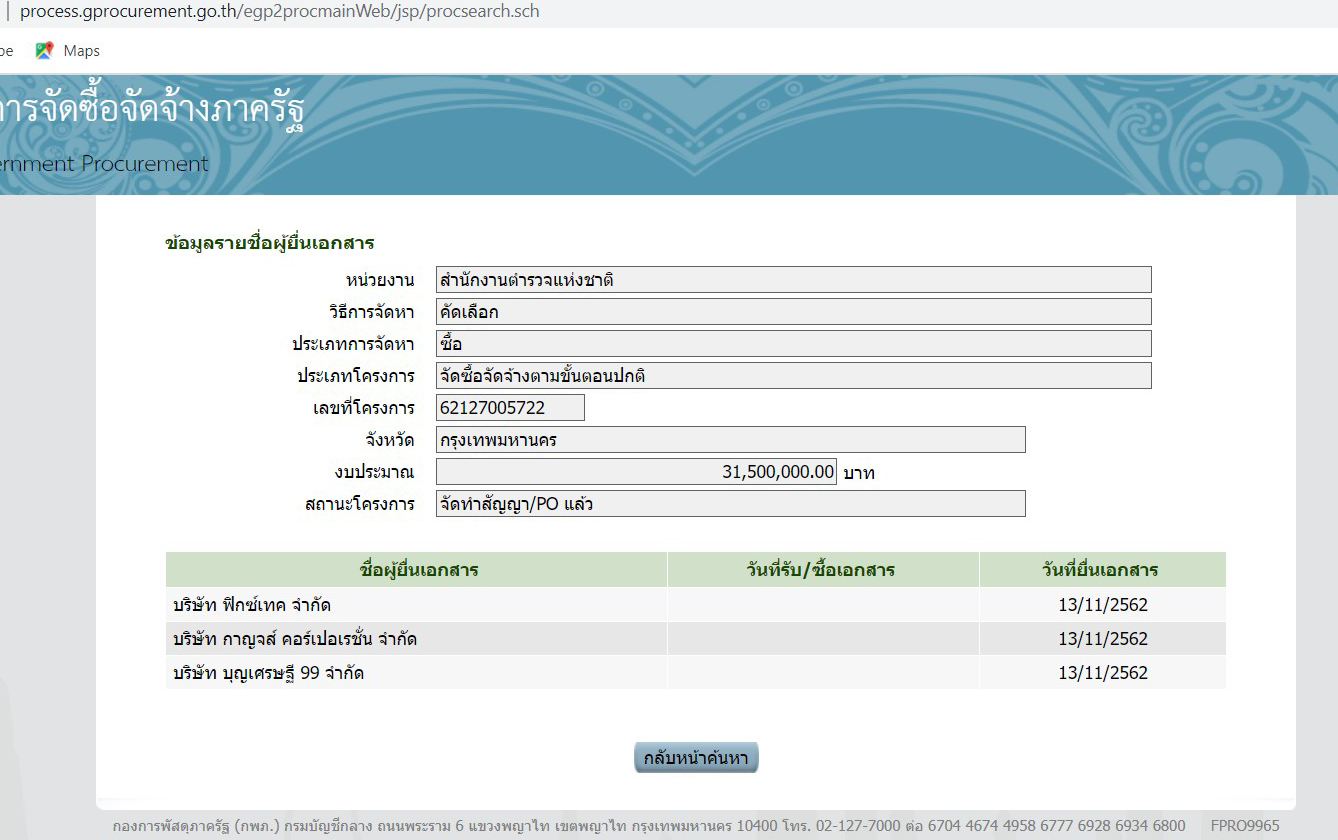Click the browser address bar URL
This screenshot has height=840, width=1338.
pyautogui.click(x=279, y=12)
